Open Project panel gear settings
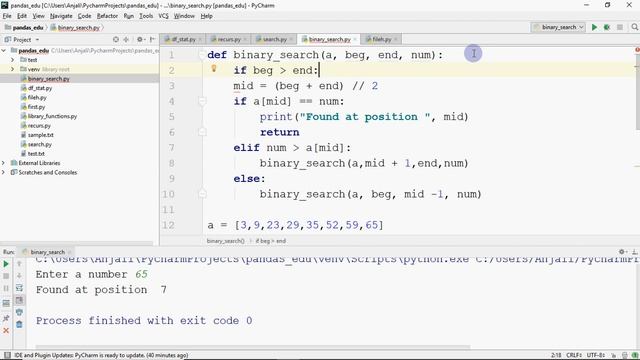 140,40
